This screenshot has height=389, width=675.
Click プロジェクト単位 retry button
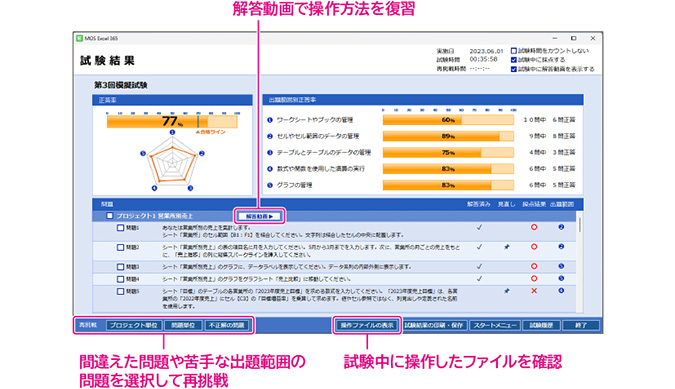click(x=133, y=325)
